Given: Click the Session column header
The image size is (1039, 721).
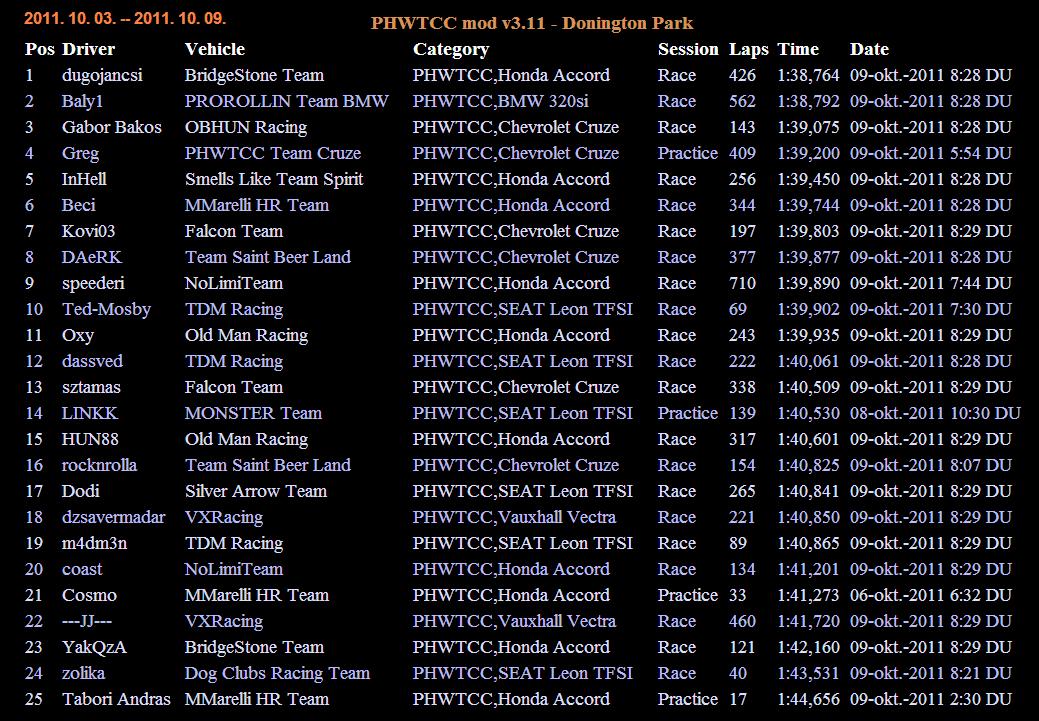Looking at the screenshot, I should click(x=688, y=49).
